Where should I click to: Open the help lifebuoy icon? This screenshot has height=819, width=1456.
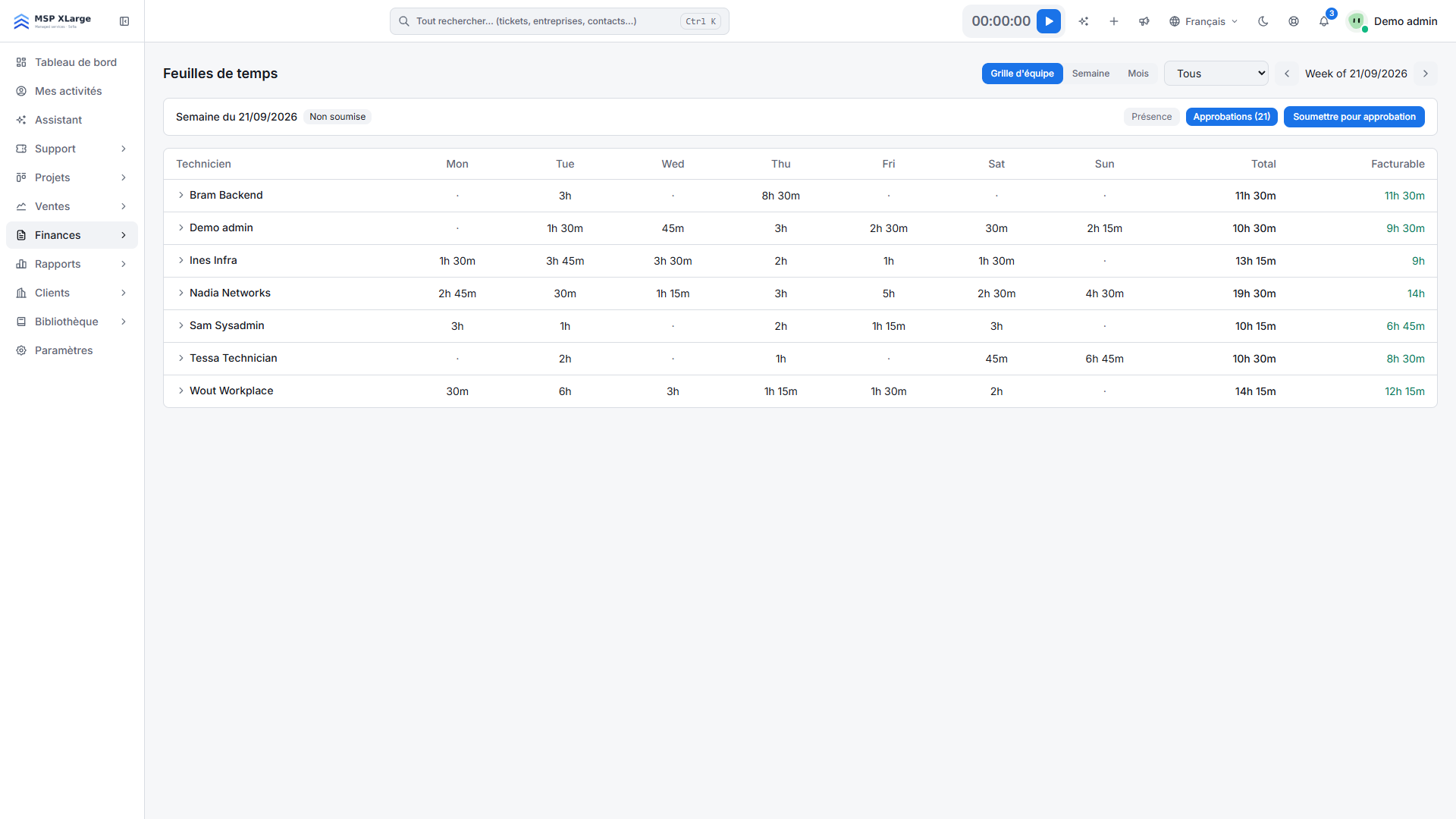pyautogui.click(x=1294, y=21)
